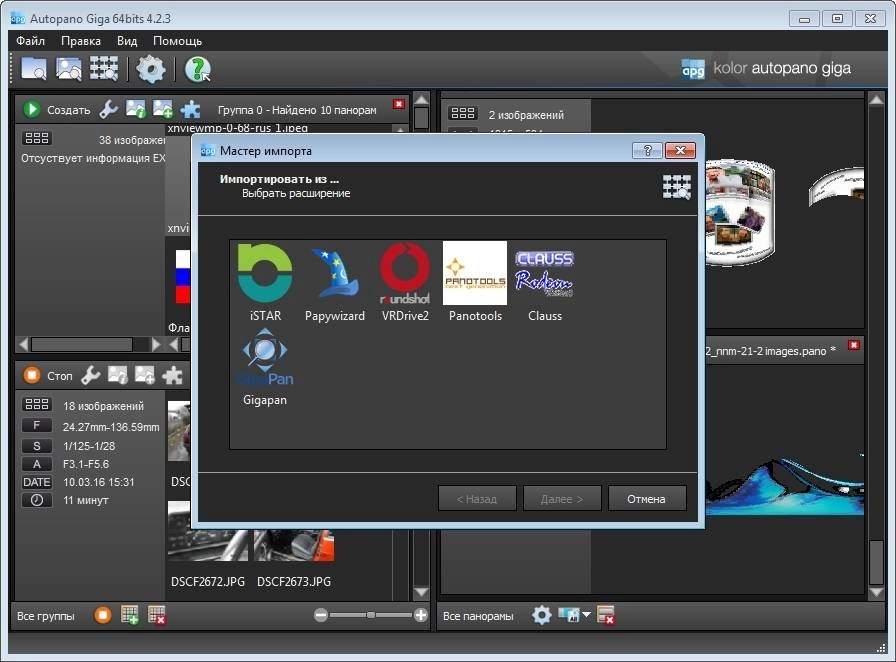Open the Файл menu
896x662 pixels.
tap(30, 41)
